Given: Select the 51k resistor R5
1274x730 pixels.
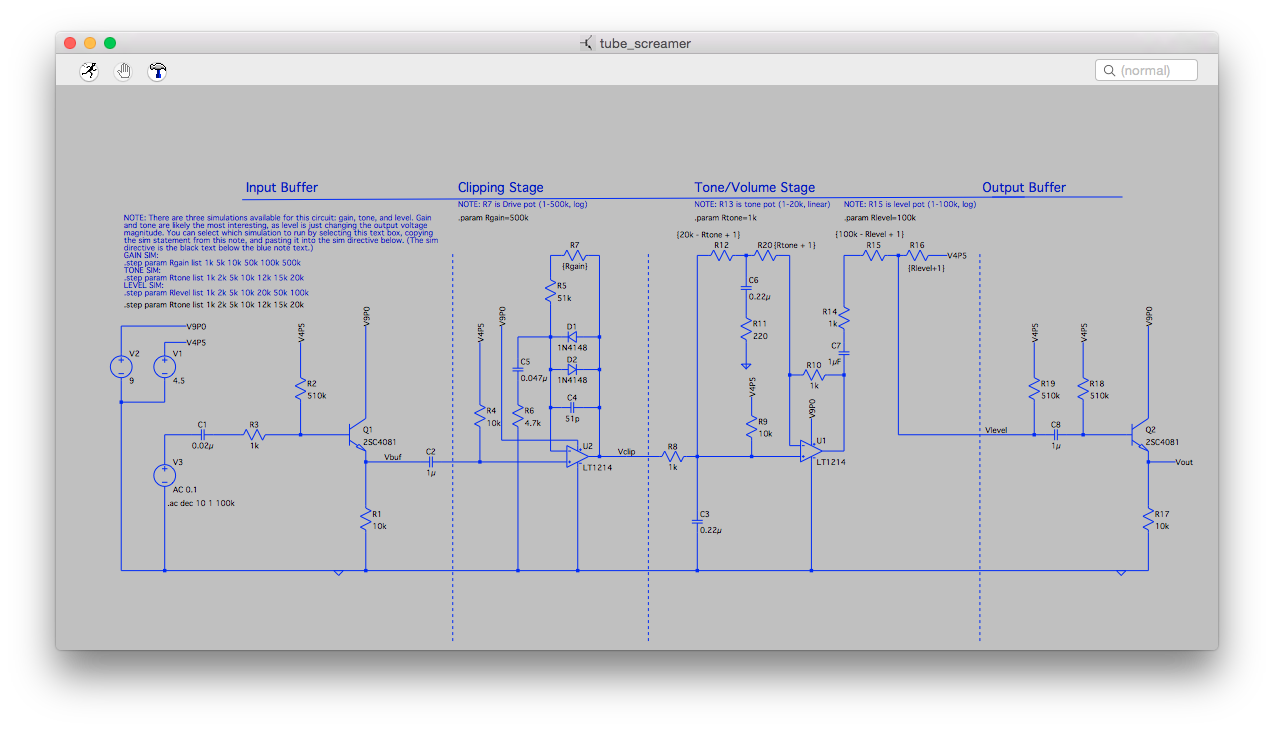Looking at the screenshot, I should (549, 294).
